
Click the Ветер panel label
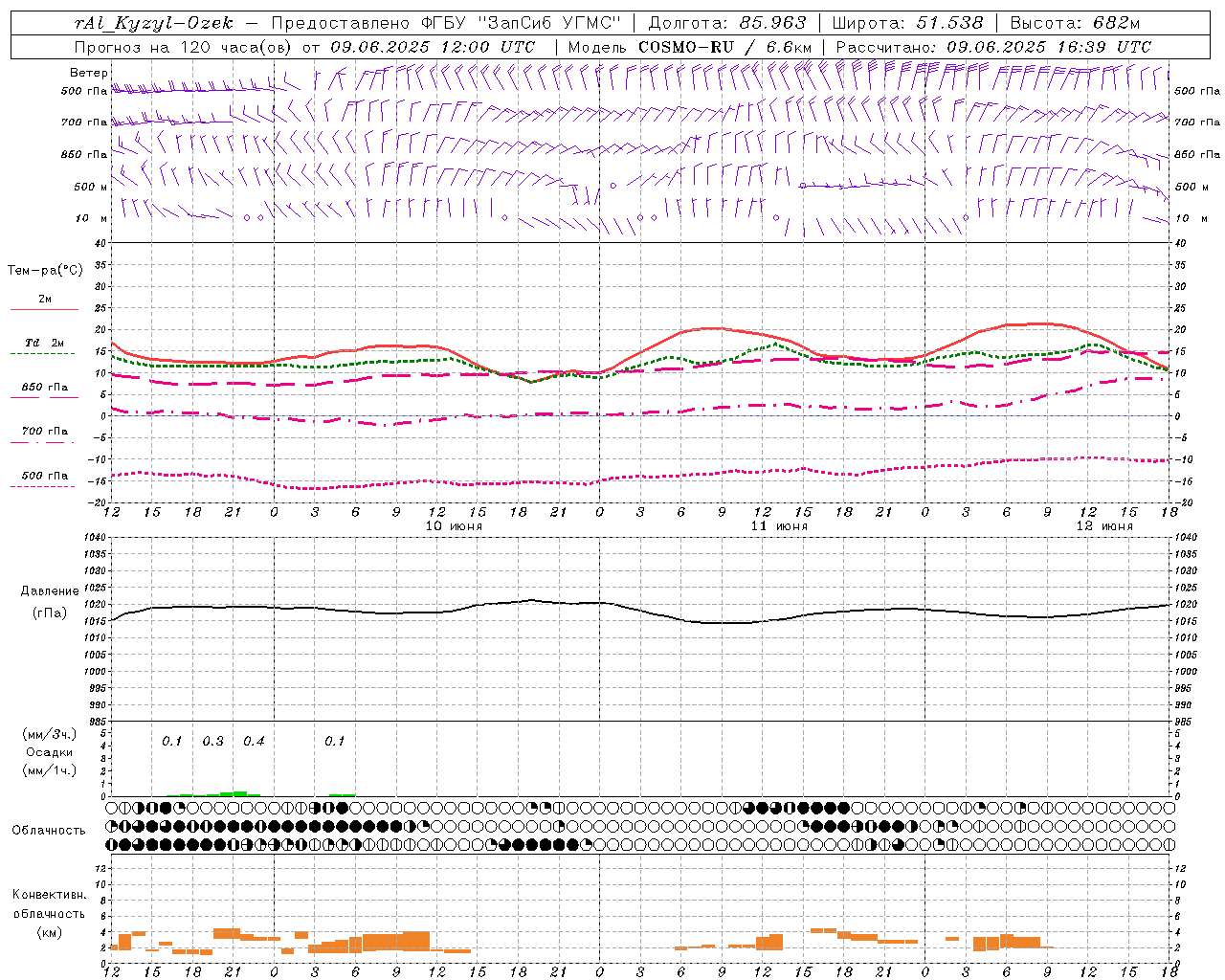pos(89,73)
